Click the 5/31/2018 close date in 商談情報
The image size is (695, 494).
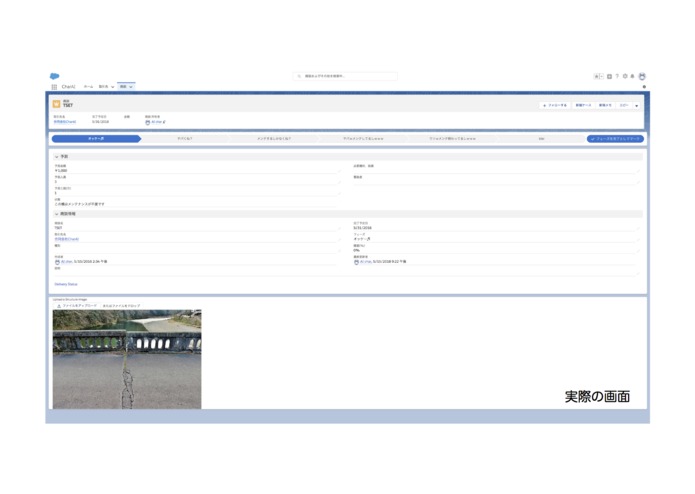363,228
